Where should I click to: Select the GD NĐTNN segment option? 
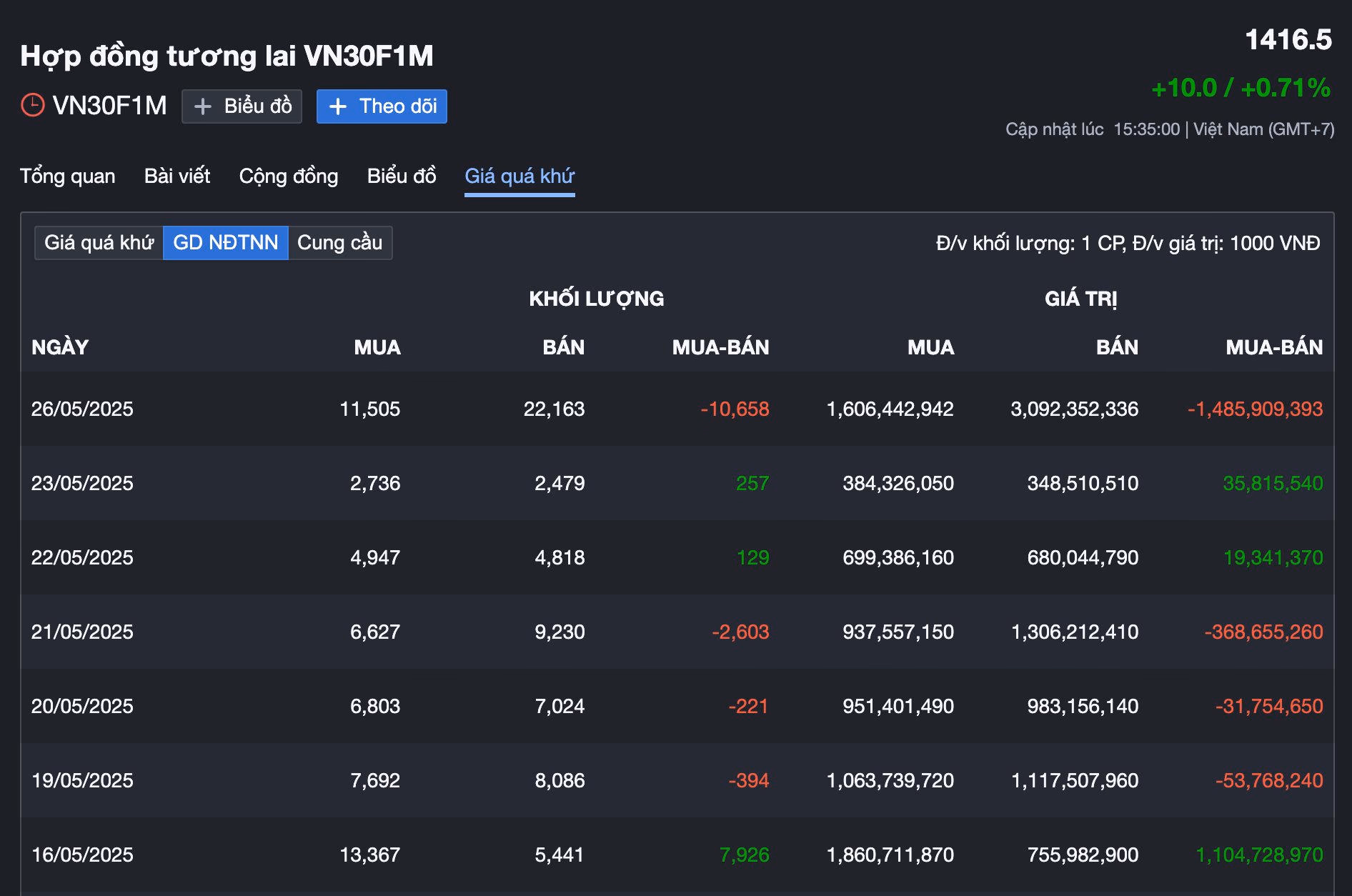(x=225, y=243)
